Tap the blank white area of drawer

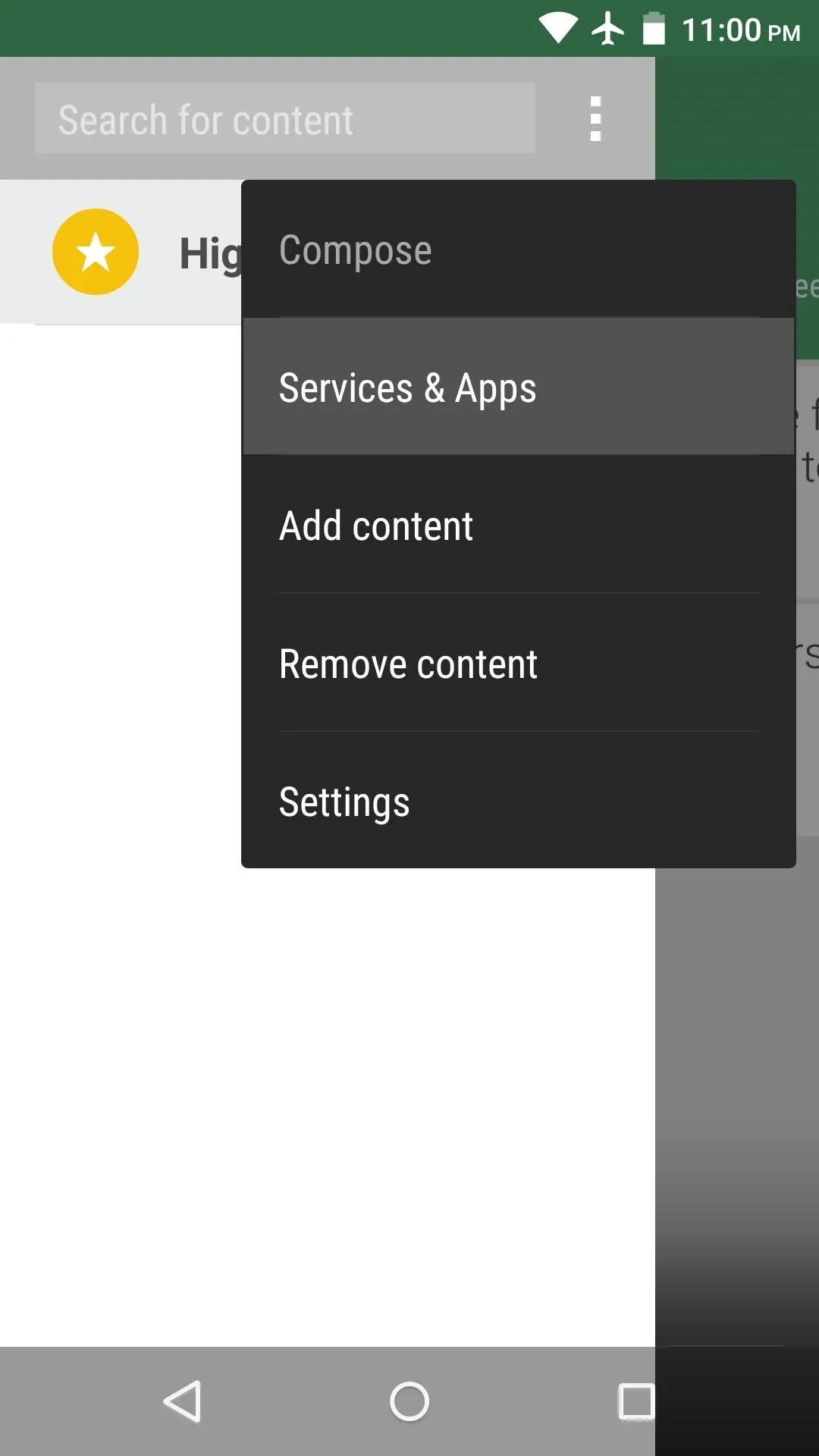click(328, 1107)
